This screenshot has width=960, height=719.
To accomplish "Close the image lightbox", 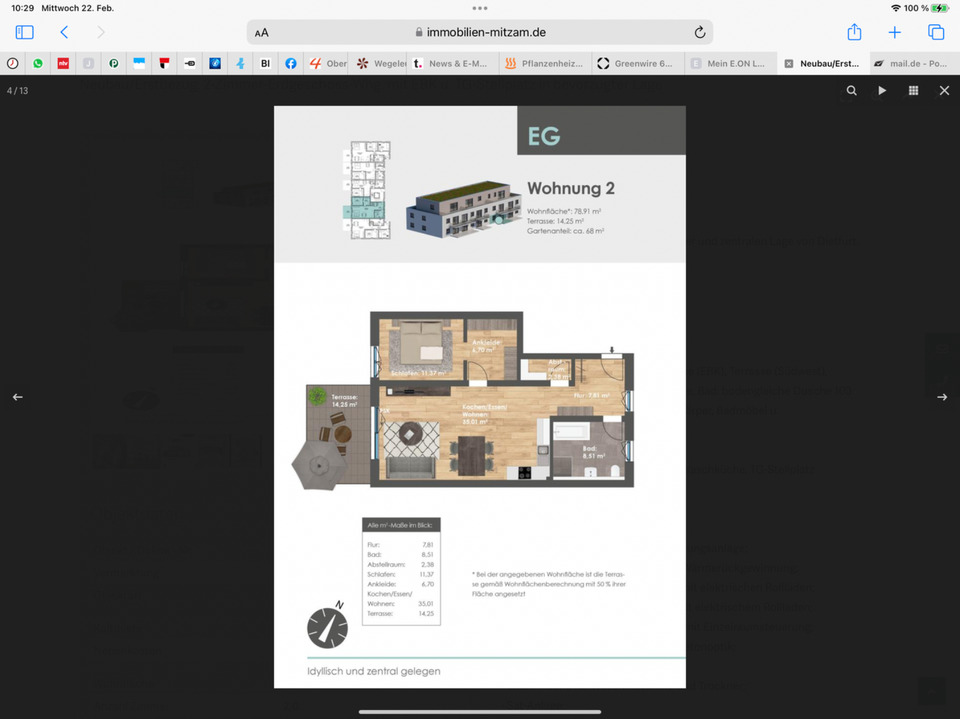I will (x=944, y=90).
